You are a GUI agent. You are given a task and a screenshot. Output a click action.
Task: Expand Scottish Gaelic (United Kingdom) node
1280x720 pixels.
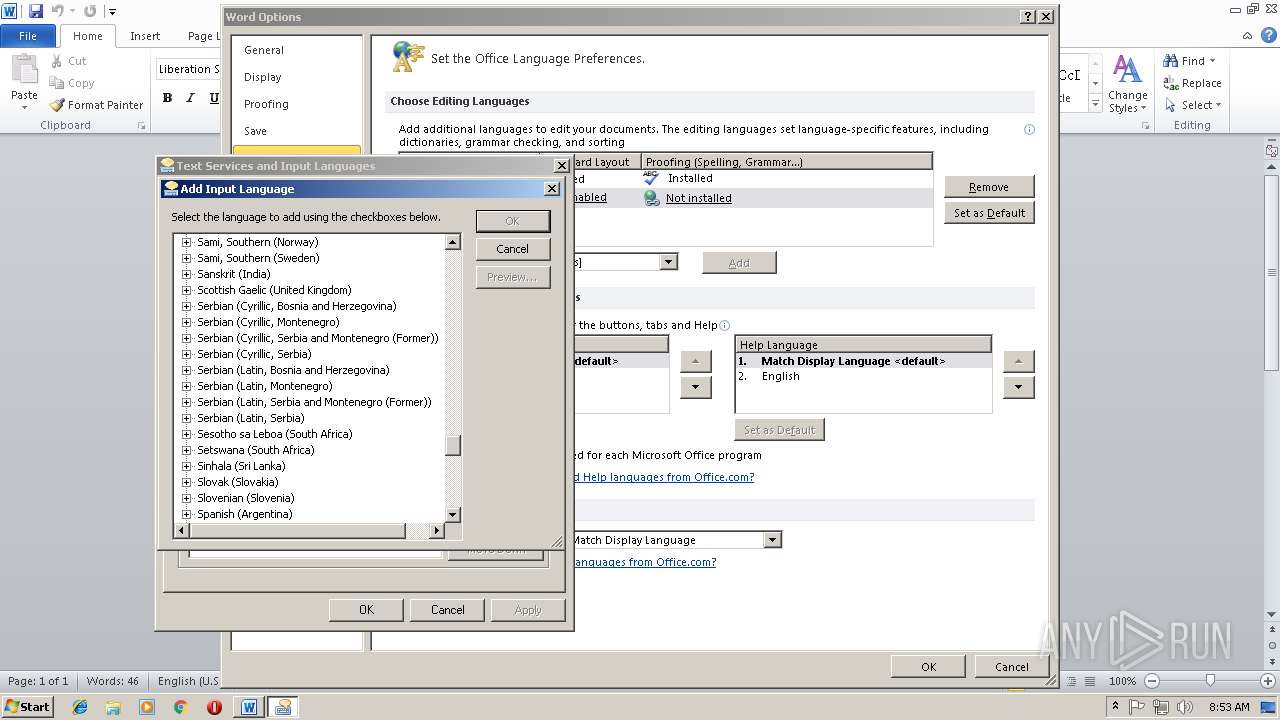[x=186, y=290]
